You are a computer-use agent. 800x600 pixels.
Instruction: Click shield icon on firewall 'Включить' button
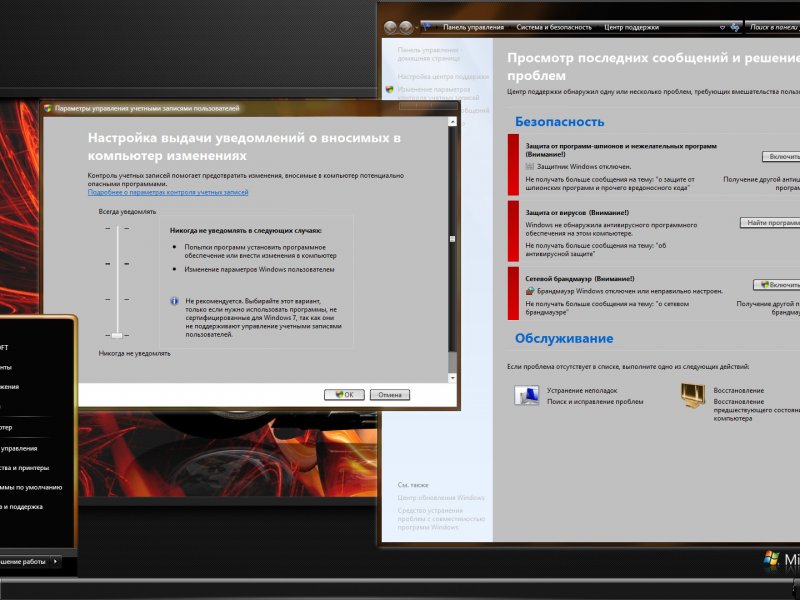[764, 285]
